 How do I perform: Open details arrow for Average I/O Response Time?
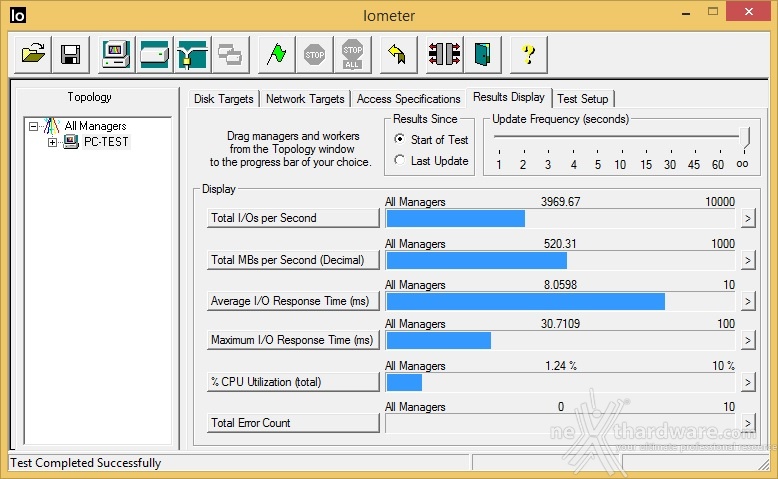pos(748,301)
